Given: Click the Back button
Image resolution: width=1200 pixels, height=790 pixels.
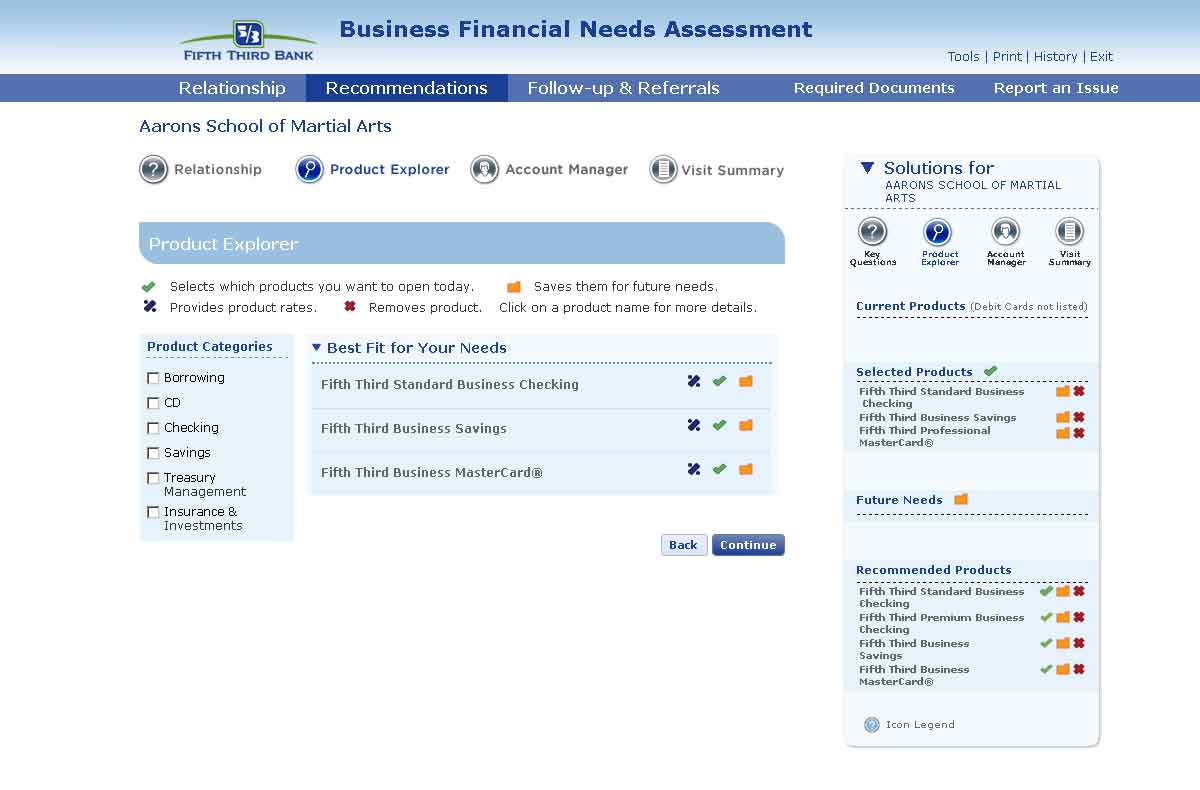Looking at the screenshot, I should (x=684, y=545).
